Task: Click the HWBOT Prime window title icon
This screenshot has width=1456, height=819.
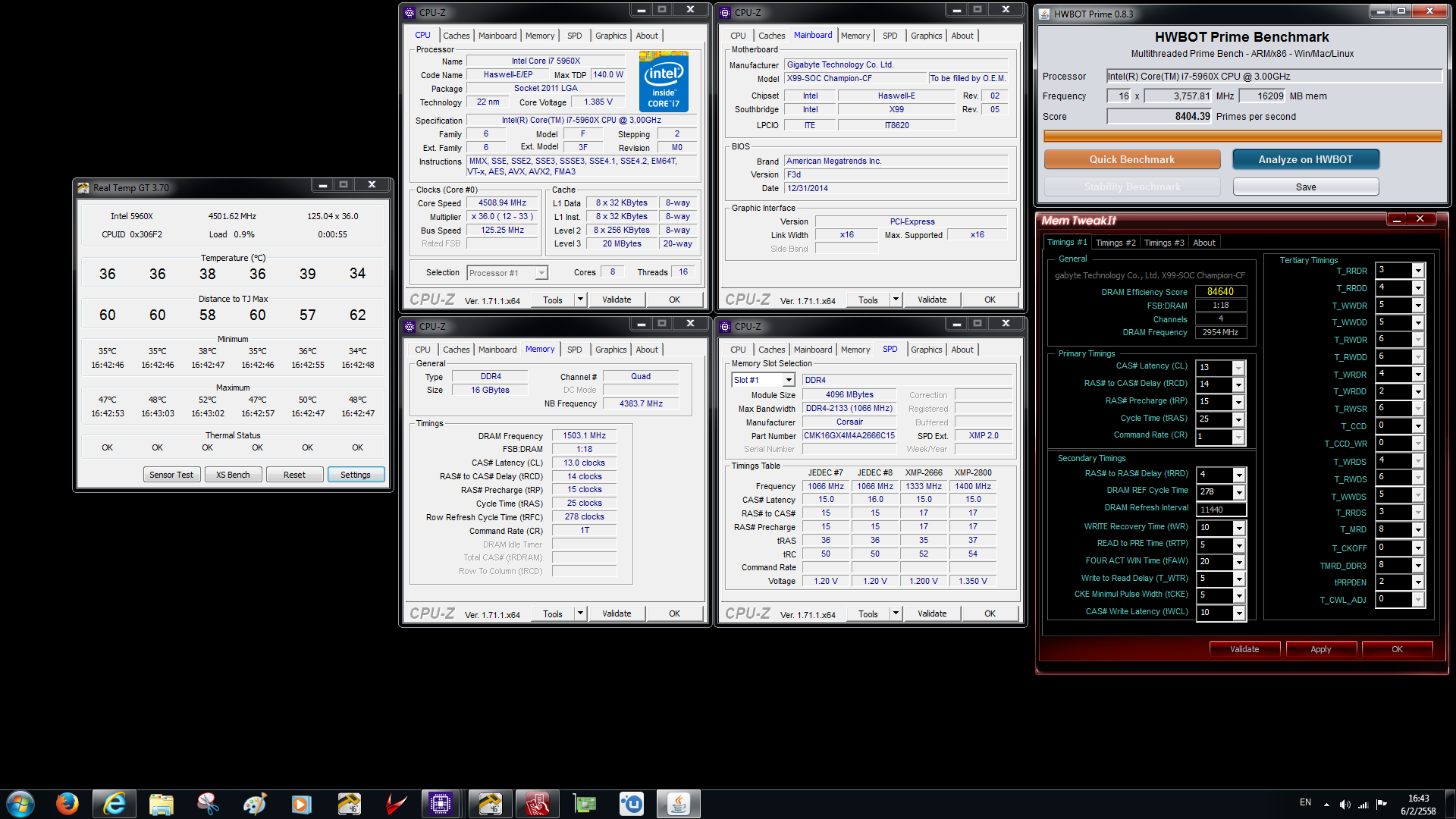Action: click(1044, 14)
